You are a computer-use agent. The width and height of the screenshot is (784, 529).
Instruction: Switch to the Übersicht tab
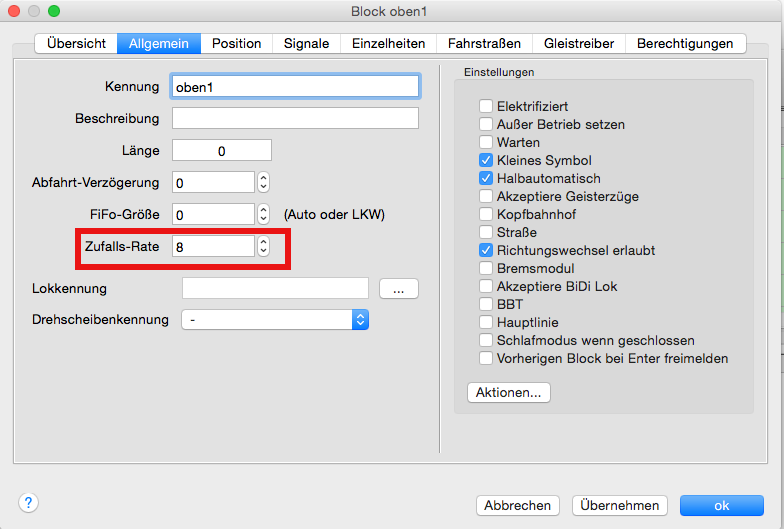[x=76, y=43]
